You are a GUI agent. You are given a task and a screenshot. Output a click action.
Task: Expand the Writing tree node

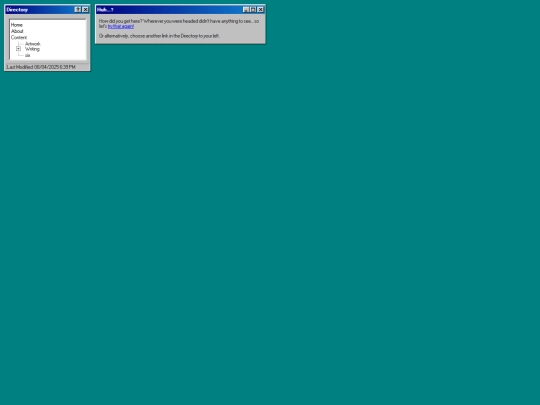point(19,49)
